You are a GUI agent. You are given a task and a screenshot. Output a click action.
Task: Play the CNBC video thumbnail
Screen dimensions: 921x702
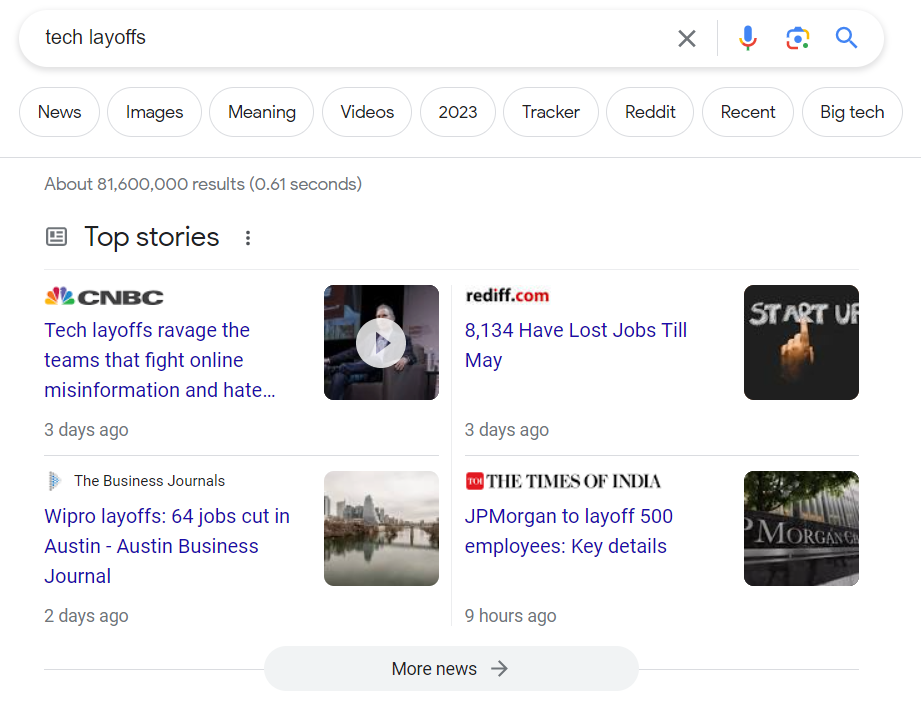381,342
